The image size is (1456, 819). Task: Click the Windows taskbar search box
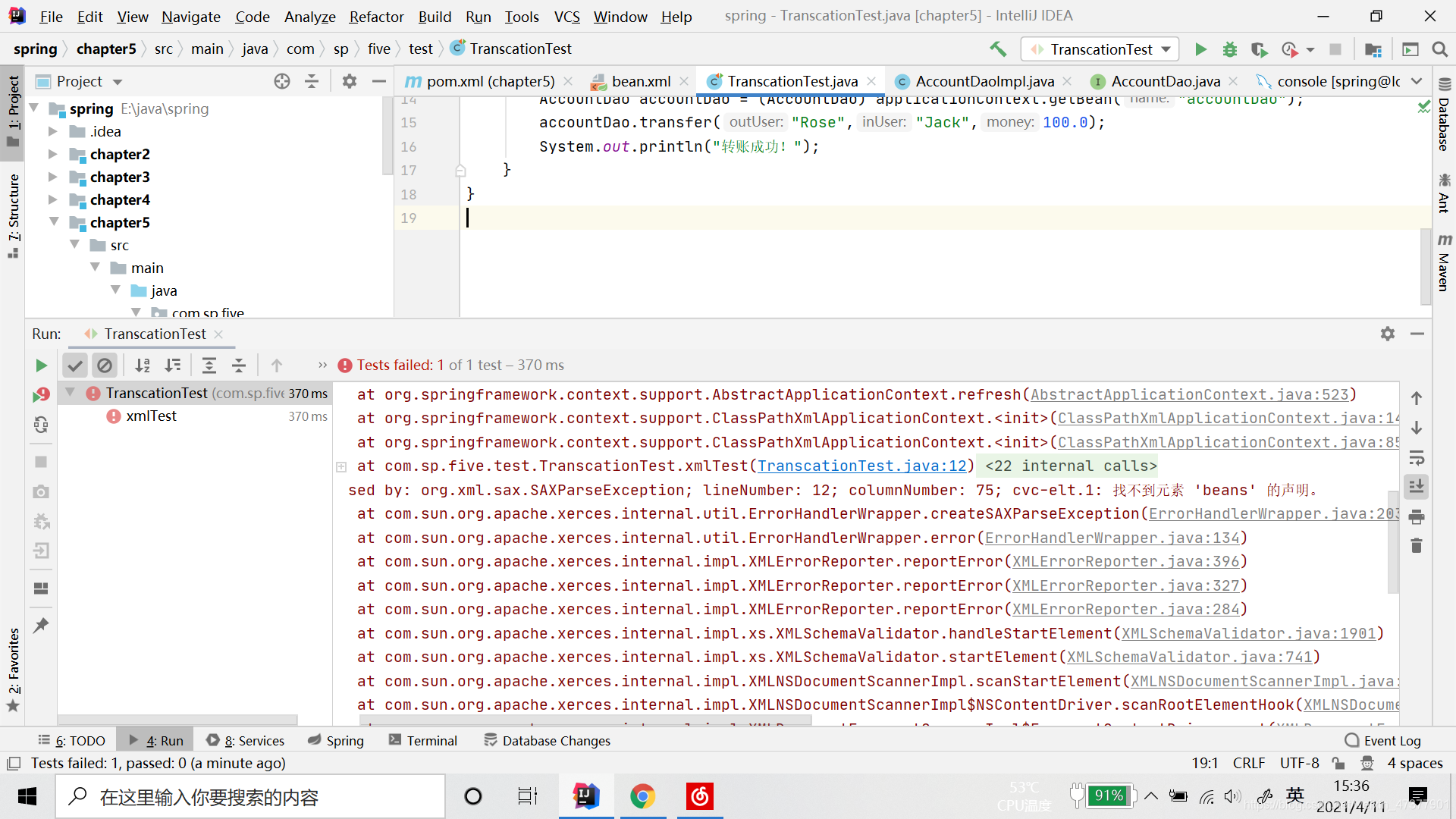click(x=250, y=797)
